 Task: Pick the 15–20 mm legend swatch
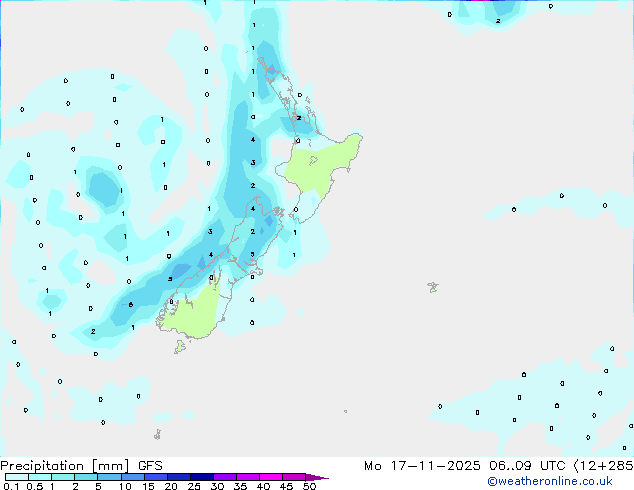click(156, 477)
